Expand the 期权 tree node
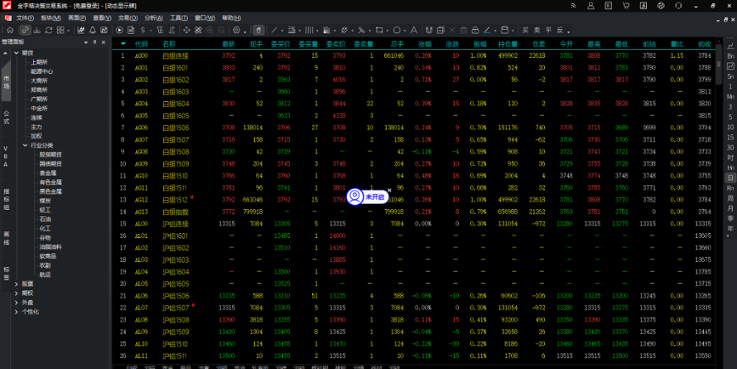737x369 pixels. pyautogui.click(x=16, y=293)
